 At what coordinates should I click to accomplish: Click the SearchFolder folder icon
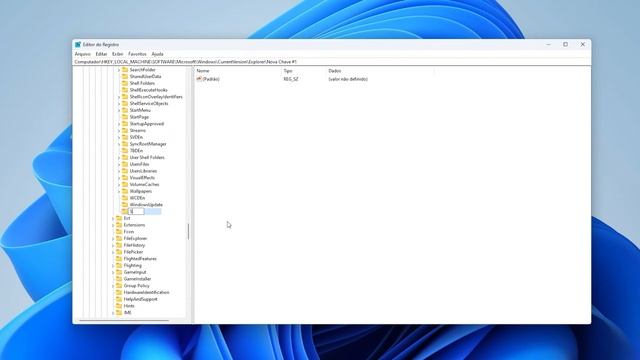point(125,69)
